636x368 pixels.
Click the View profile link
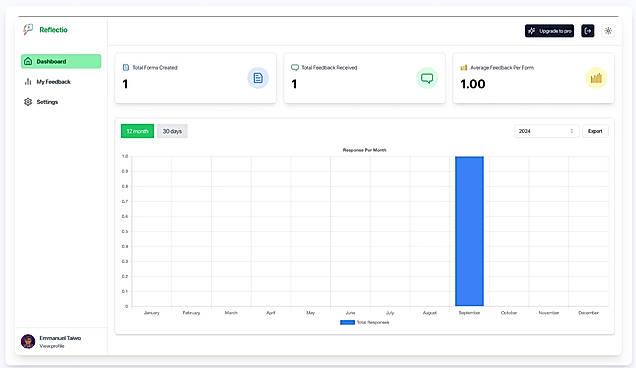tap(52, 346)
